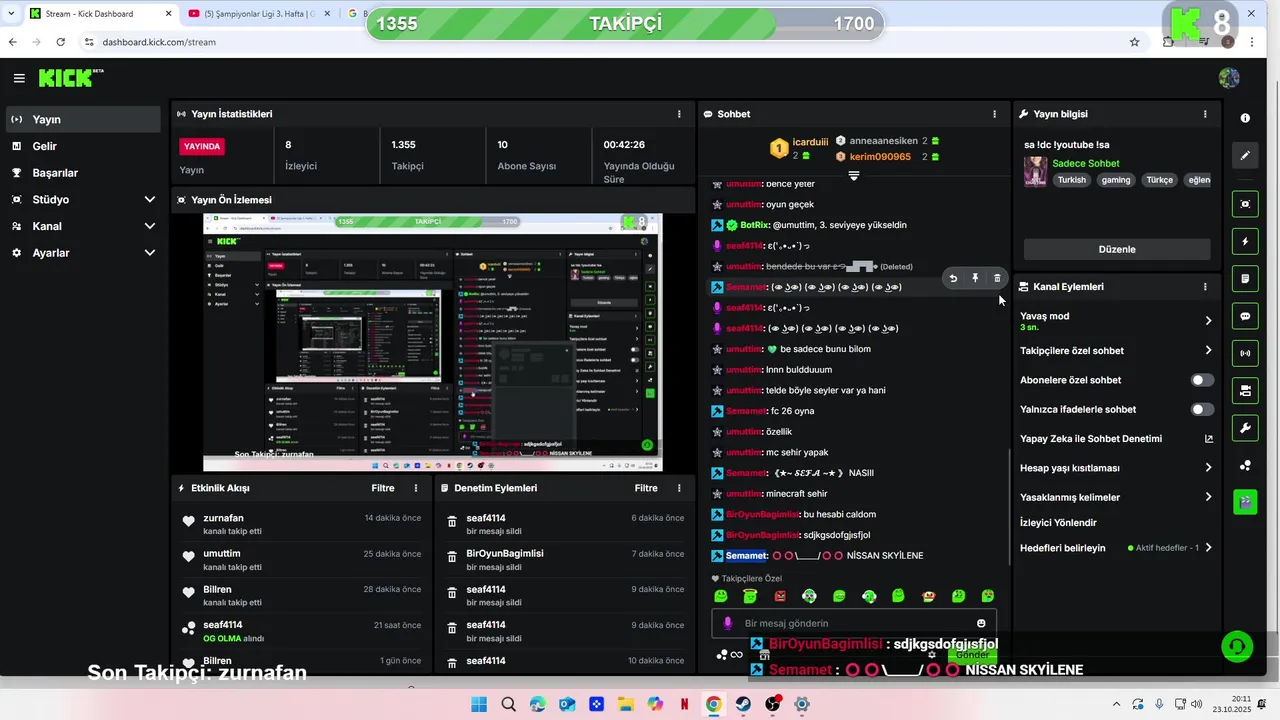Viewport: 1280px width, 720px height.
Task: Click the chat bubble icon in right toolbar
Action: coord(1245,316)
